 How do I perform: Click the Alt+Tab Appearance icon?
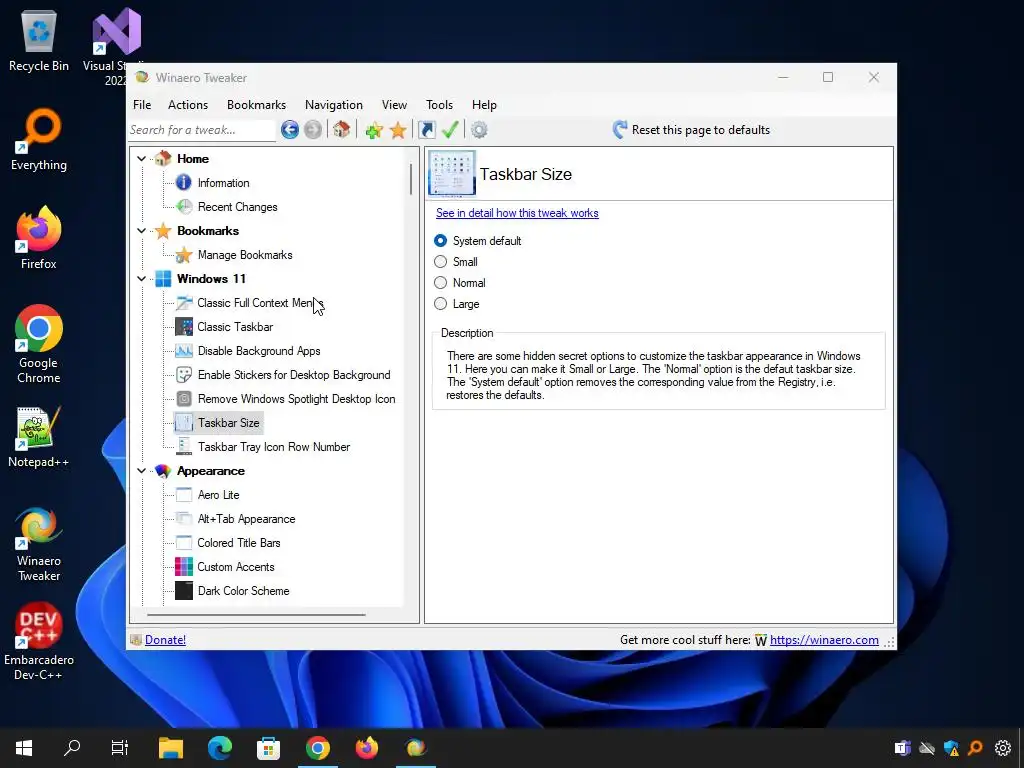184,519
